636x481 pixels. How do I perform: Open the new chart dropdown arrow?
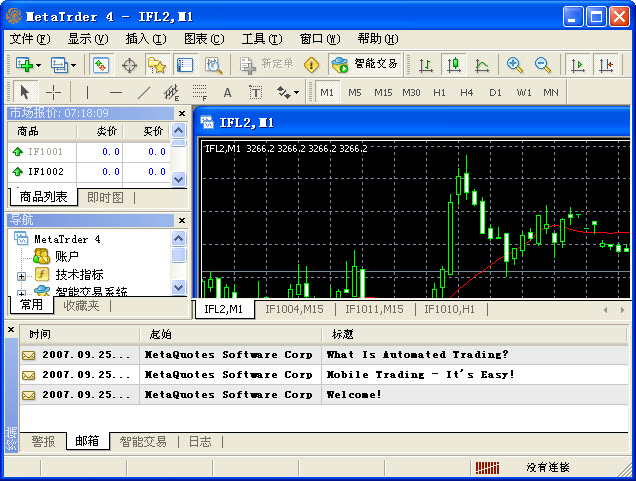point(38,65)
